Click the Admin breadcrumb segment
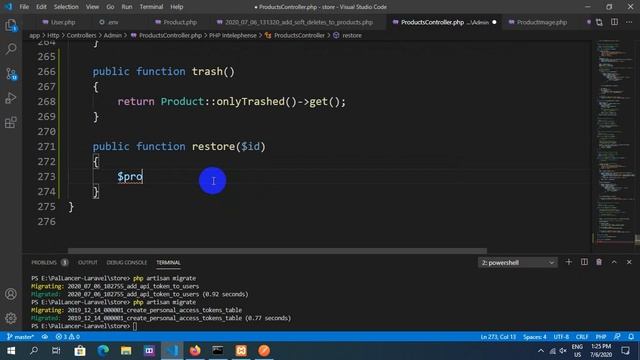The width and height of the screenshot is (640, 360). [112, 36]
